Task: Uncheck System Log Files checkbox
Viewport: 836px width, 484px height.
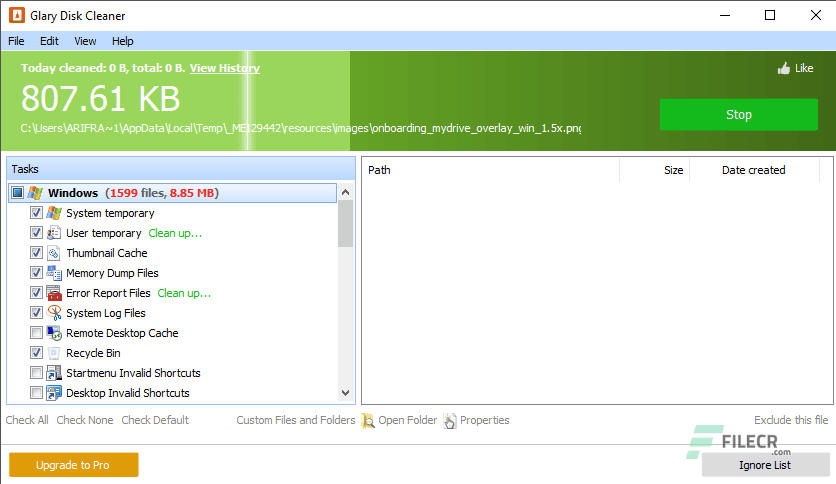Action: point(36,313)
